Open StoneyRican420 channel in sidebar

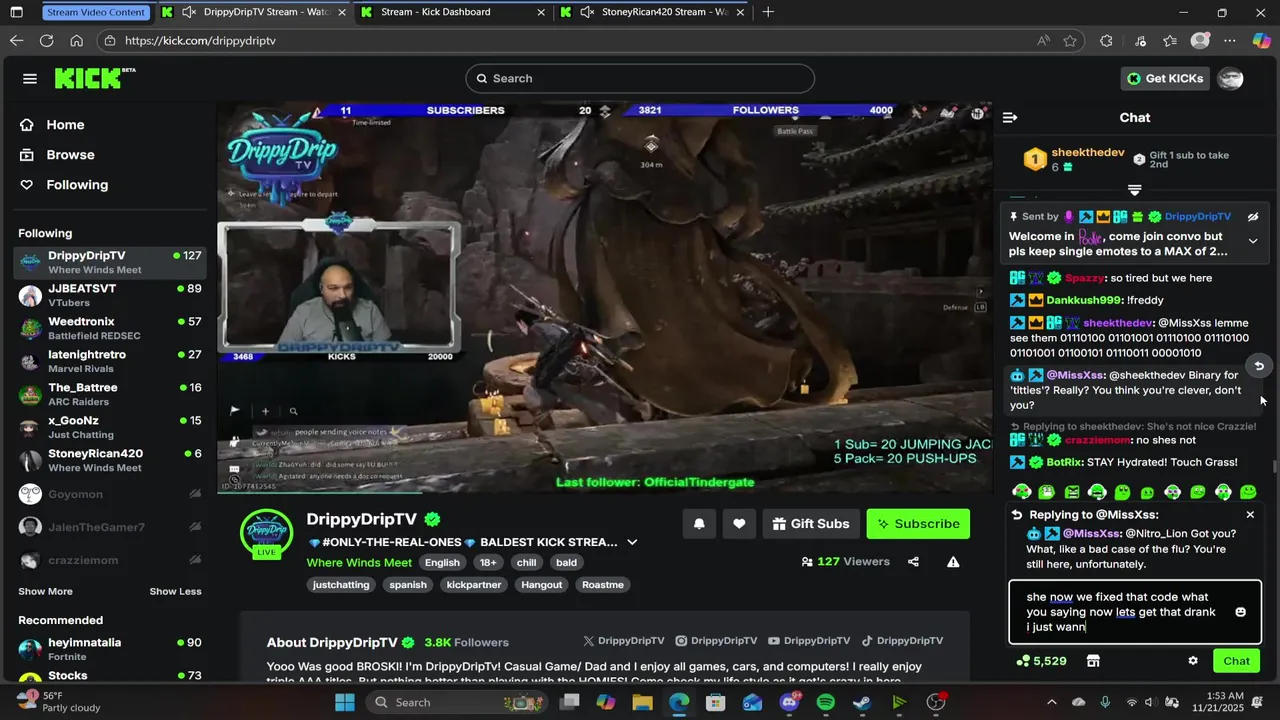pos(110,460)
